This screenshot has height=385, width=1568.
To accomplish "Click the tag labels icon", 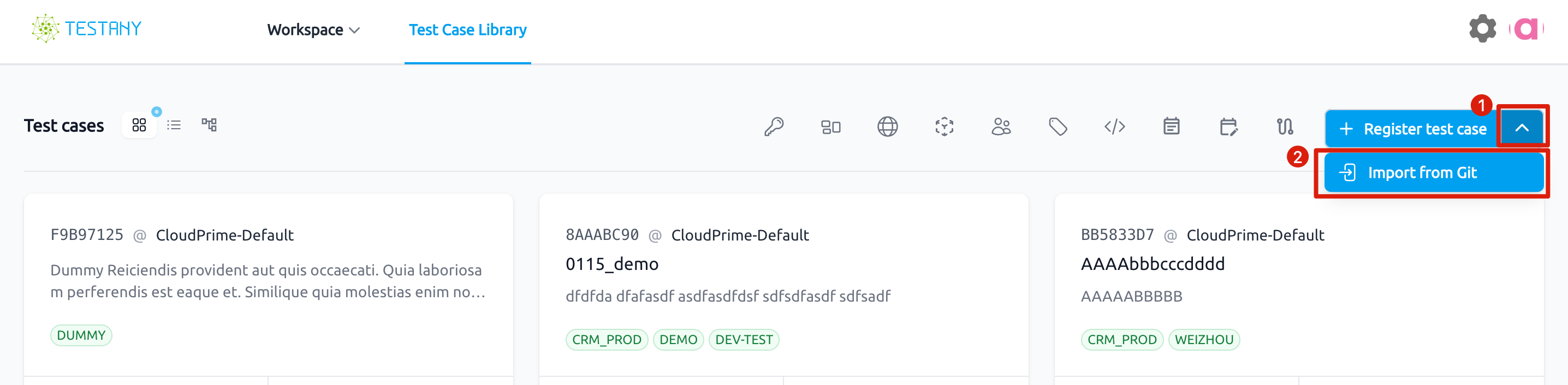I will click(x=1058, y=127).
